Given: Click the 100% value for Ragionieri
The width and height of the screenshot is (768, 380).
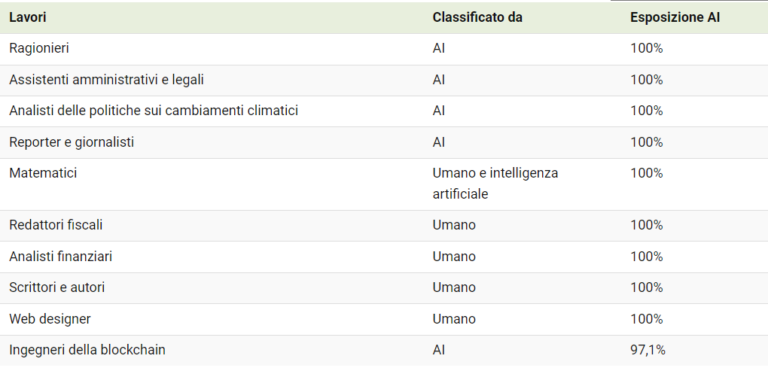Looking at the screenshot, I should 647,48.
